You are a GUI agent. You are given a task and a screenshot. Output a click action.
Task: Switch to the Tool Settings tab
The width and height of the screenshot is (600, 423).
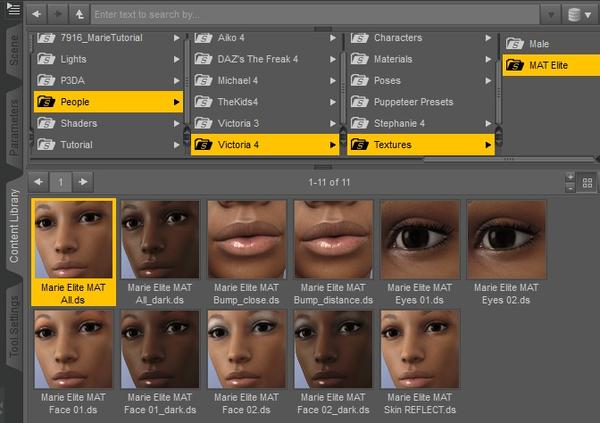point(14,326)
